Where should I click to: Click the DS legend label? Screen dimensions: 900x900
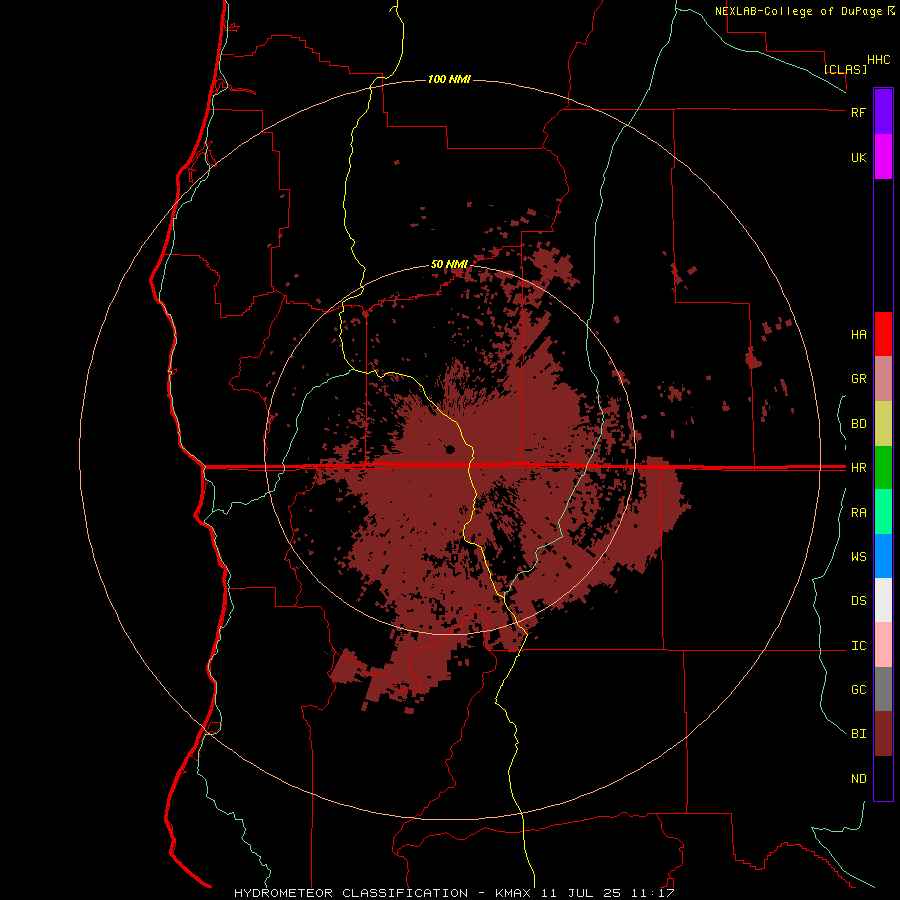(858, 601)
